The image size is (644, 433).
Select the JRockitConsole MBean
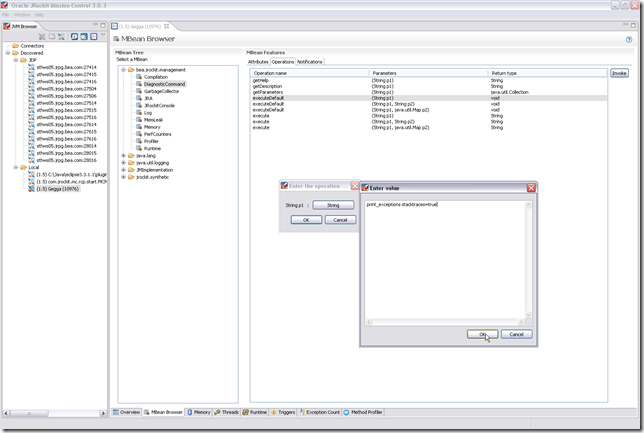[x=159, y=106]
